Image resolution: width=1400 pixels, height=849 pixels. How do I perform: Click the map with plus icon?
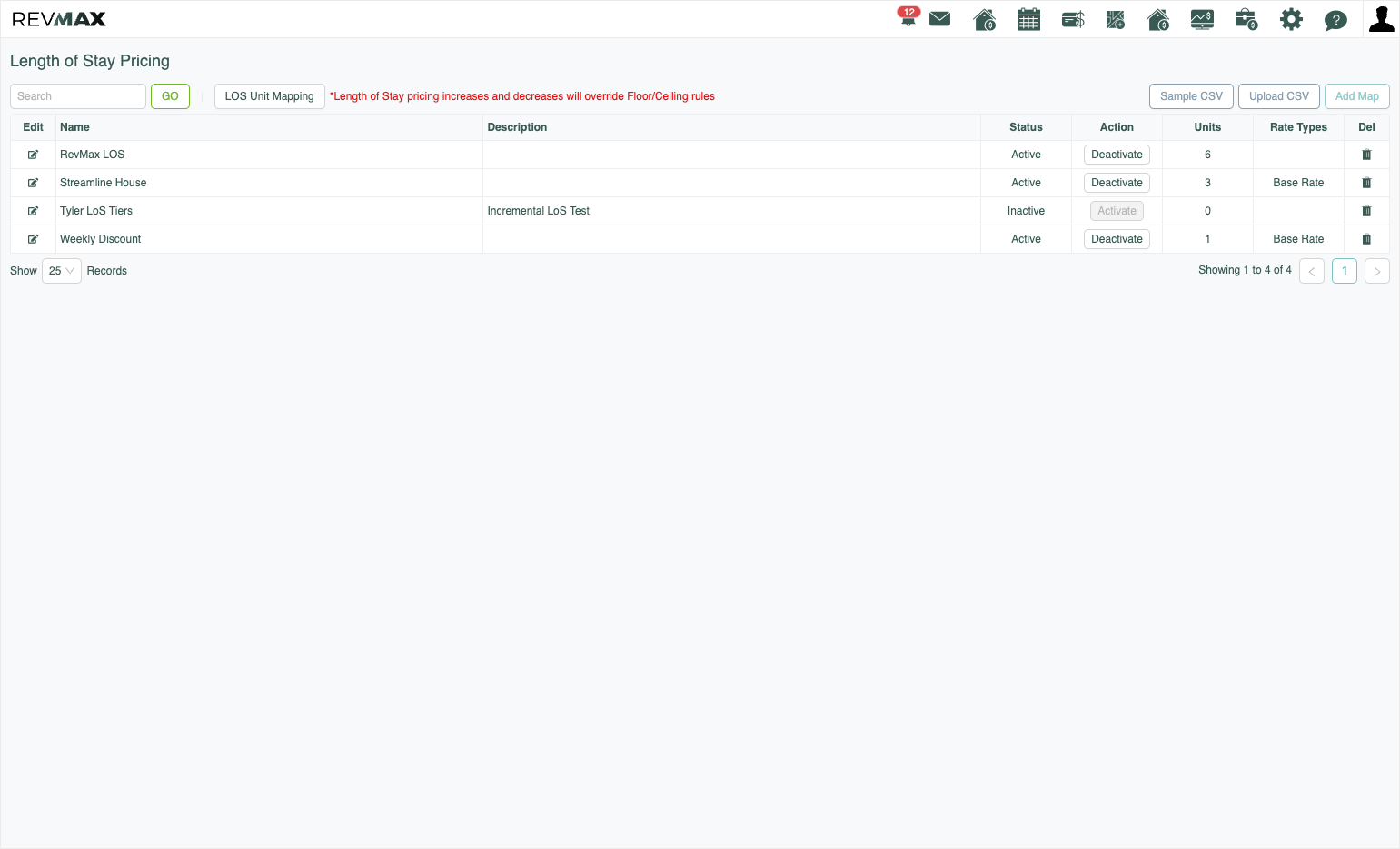coord(1116,19)
